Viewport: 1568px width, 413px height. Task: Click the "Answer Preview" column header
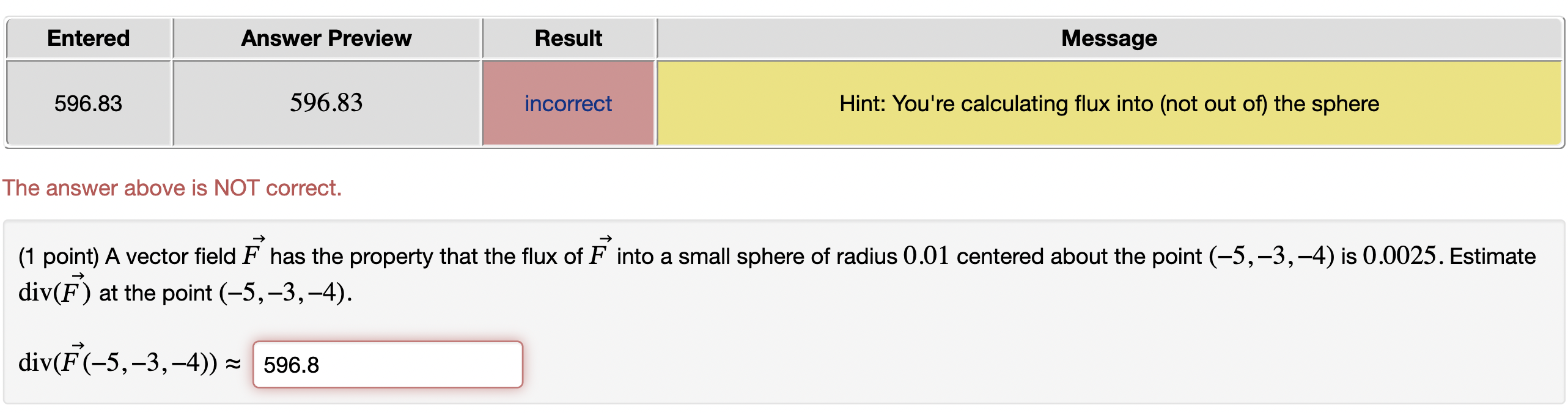(x=327, y=38)
